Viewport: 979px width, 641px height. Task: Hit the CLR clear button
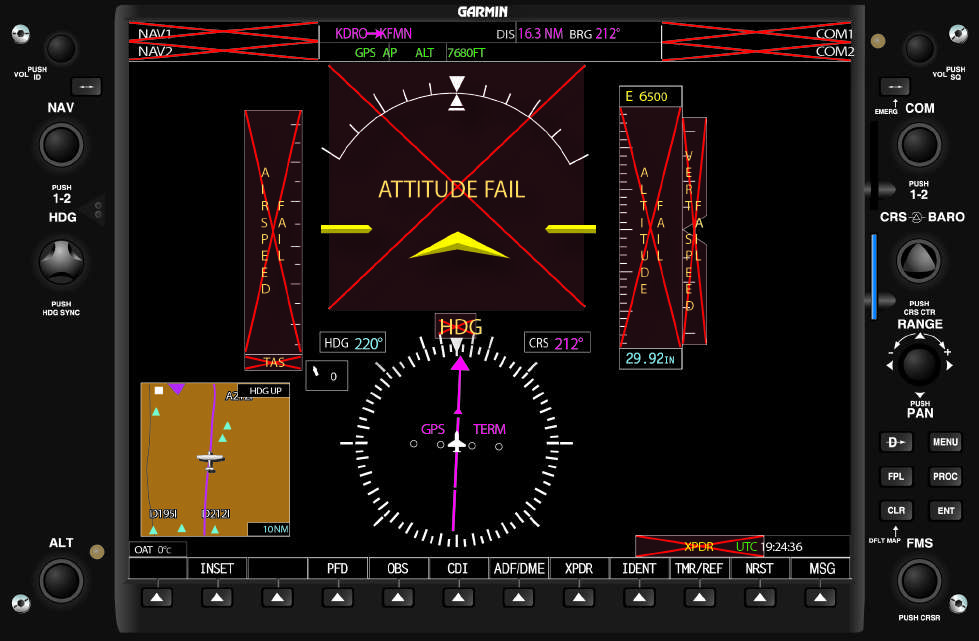pyautogui.click(x=896, y=511)
